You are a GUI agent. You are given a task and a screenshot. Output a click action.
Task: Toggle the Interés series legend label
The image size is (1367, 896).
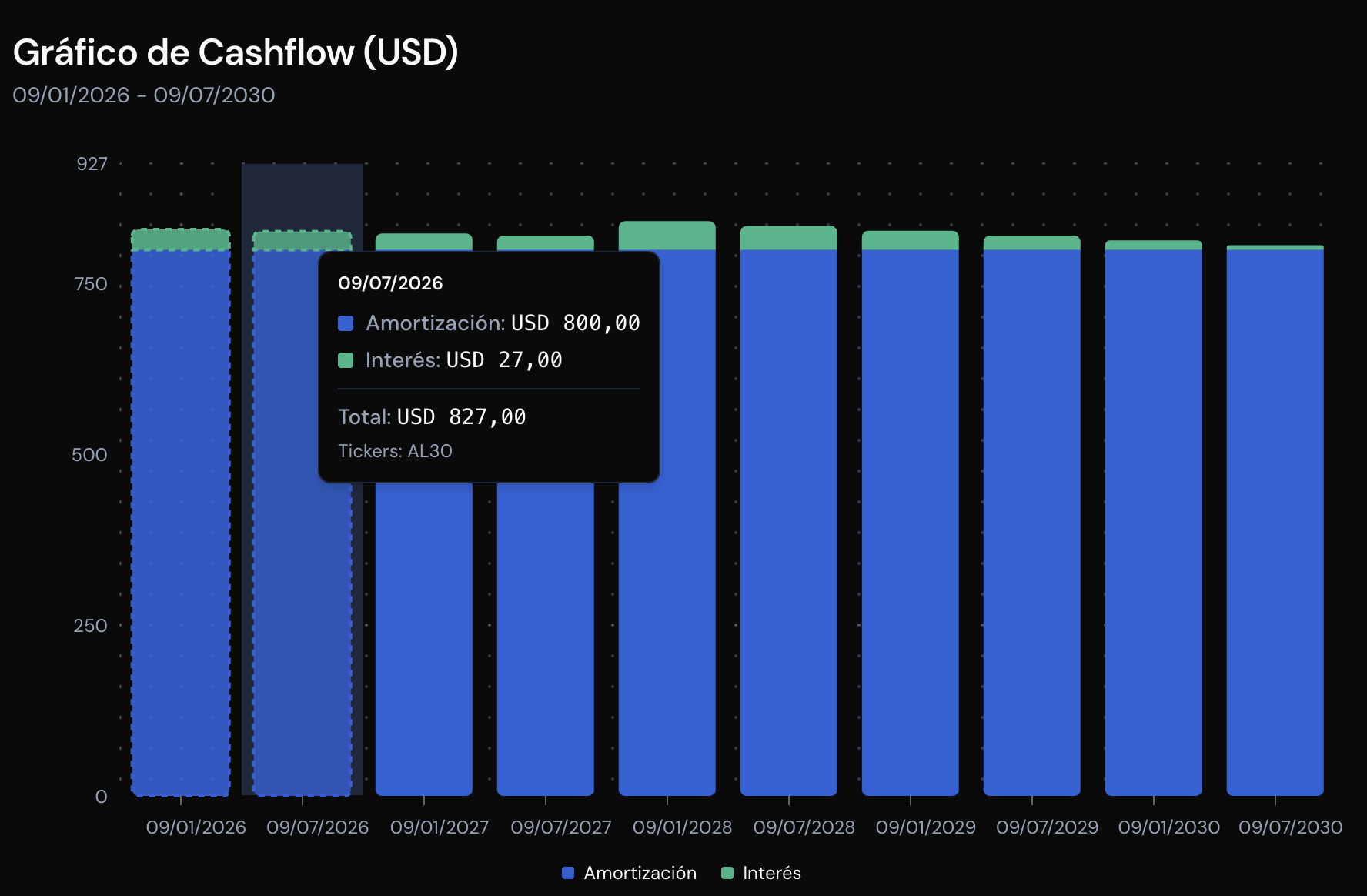tap(771, 873)
